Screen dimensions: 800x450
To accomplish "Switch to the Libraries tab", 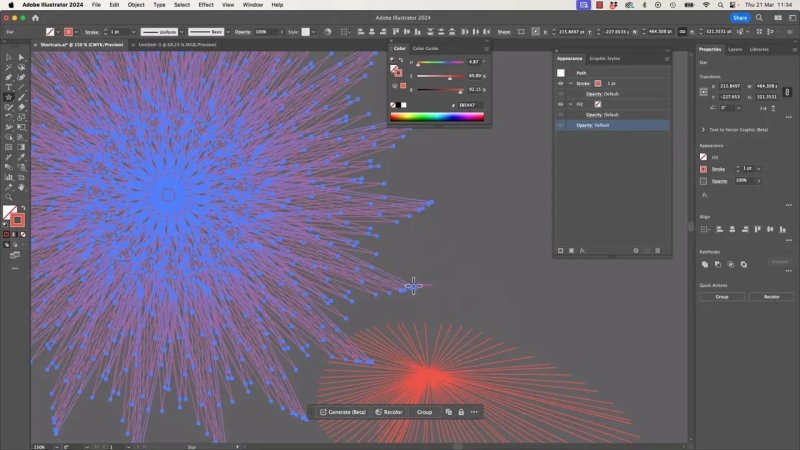I will click(x=759, y=49).
